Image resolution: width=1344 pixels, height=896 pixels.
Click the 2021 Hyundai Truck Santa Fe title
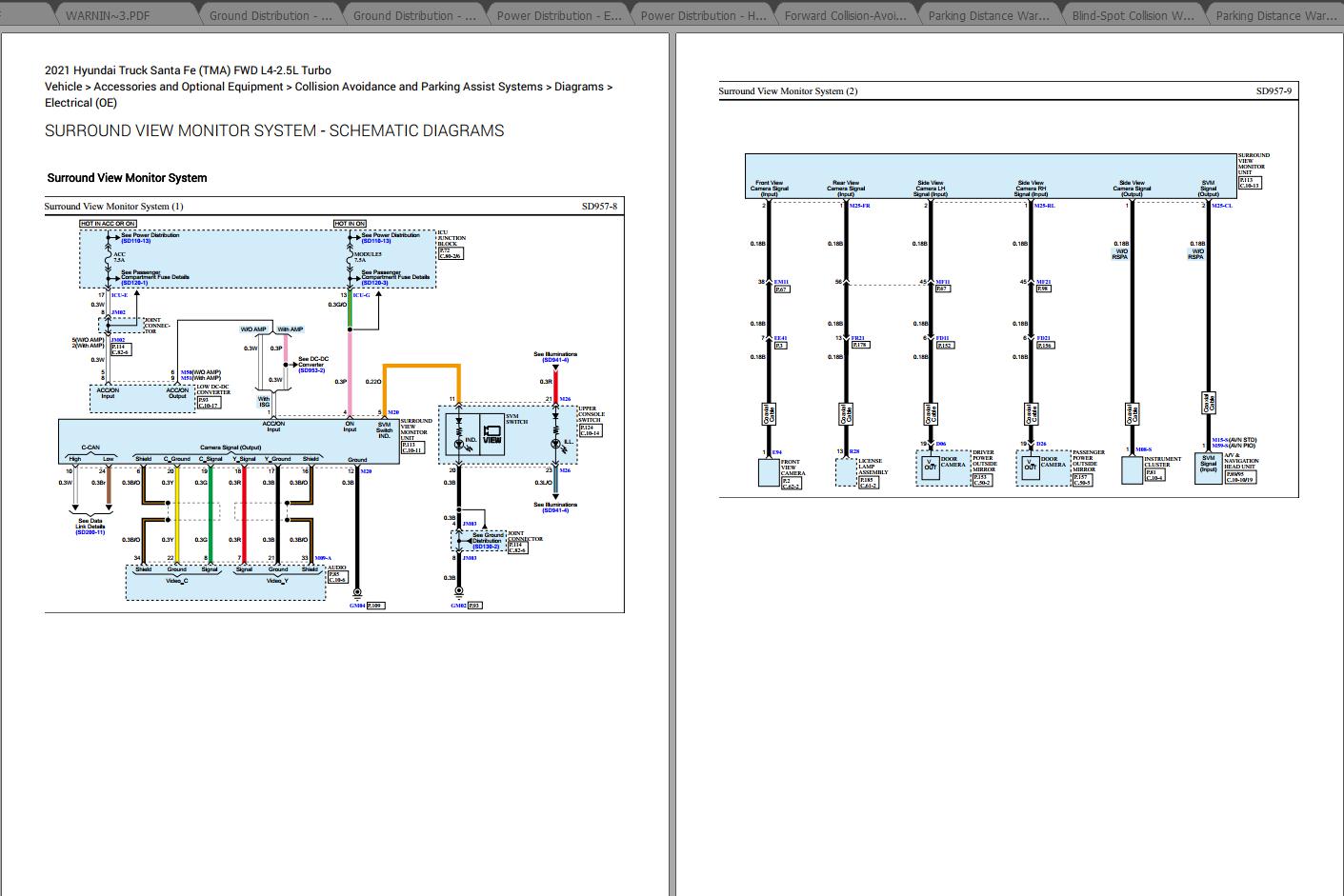pos(188,70)
